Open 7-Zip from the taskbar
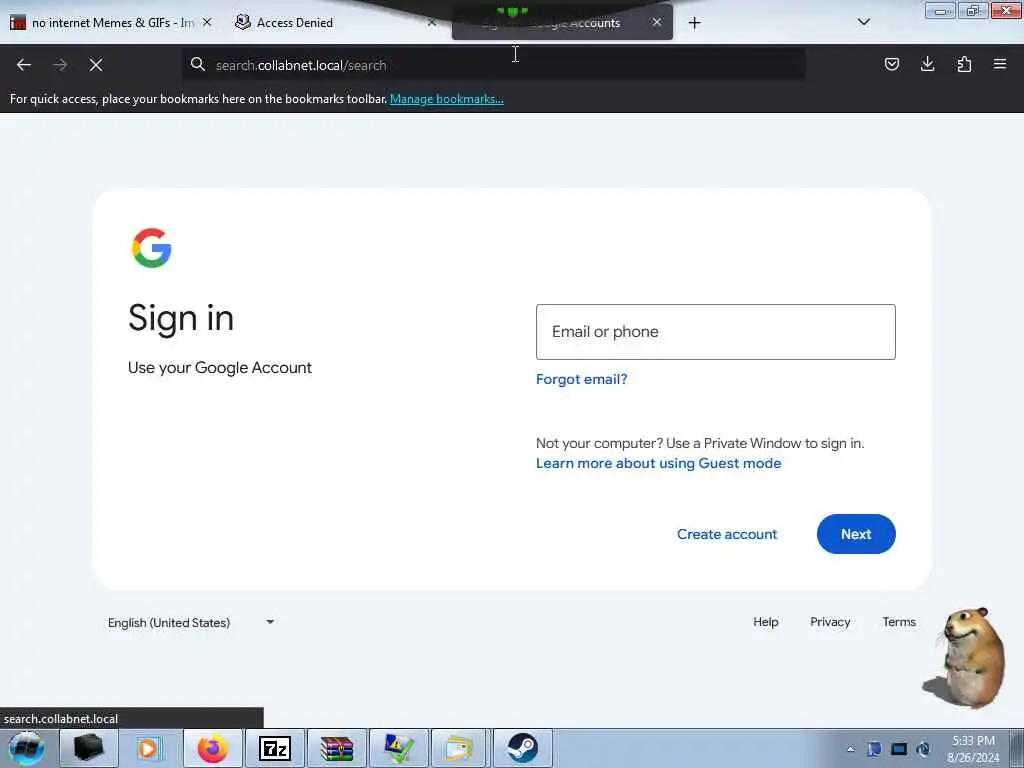1024x768 pixels. pyautogui.click(x=274, y=748)
